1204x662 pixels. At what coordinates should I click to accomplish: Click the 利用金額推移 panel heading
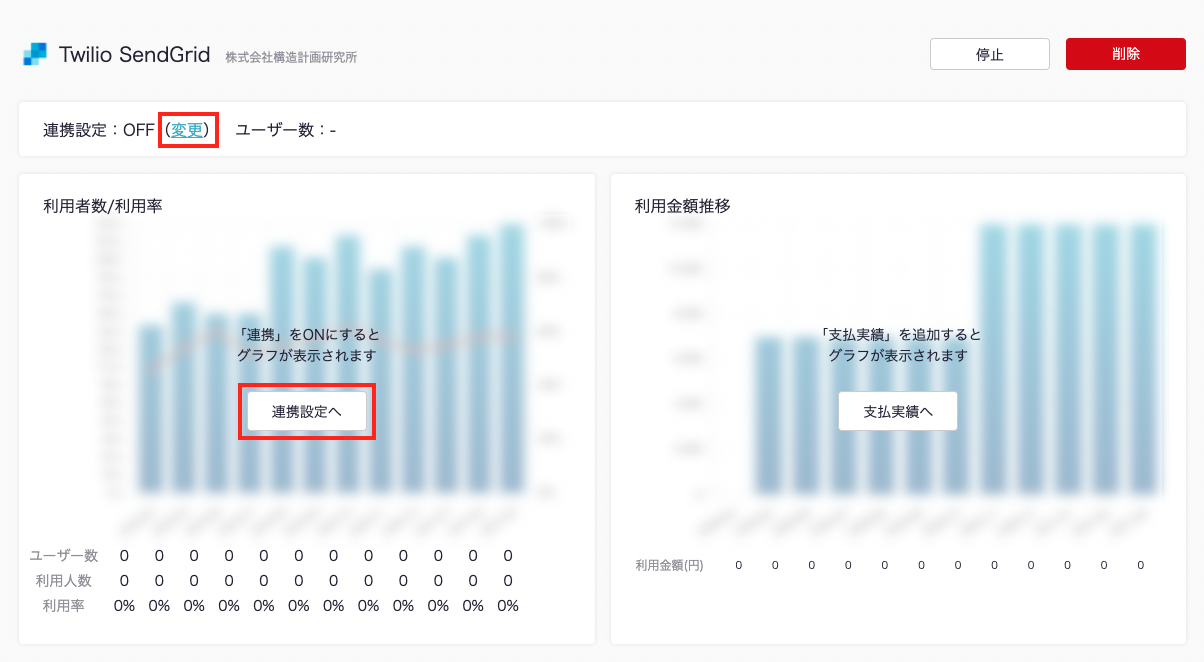[683, 206]
